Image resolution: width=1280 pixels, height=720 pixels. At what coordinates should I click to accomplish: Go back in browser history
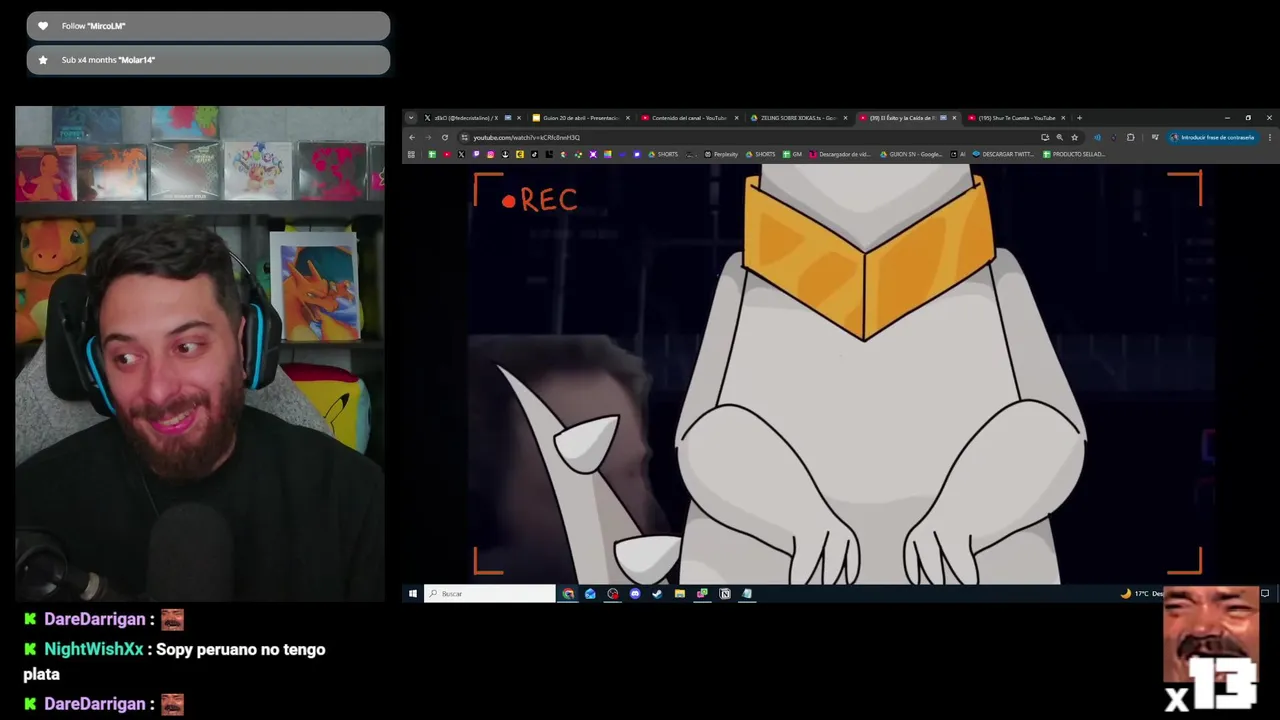pyautogui.click(x=412, y=137)
